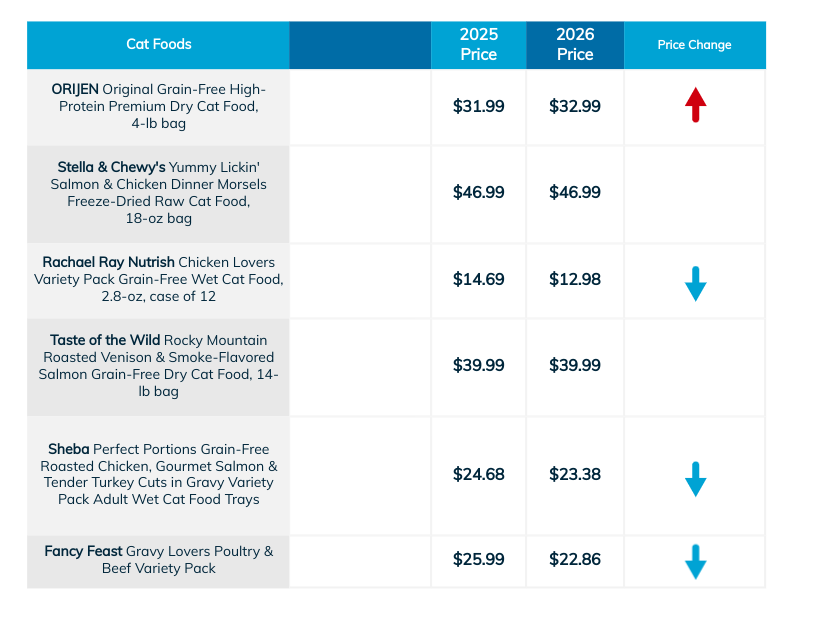
Task: Select the Cat Foods column header
Action: pos(159,44)
